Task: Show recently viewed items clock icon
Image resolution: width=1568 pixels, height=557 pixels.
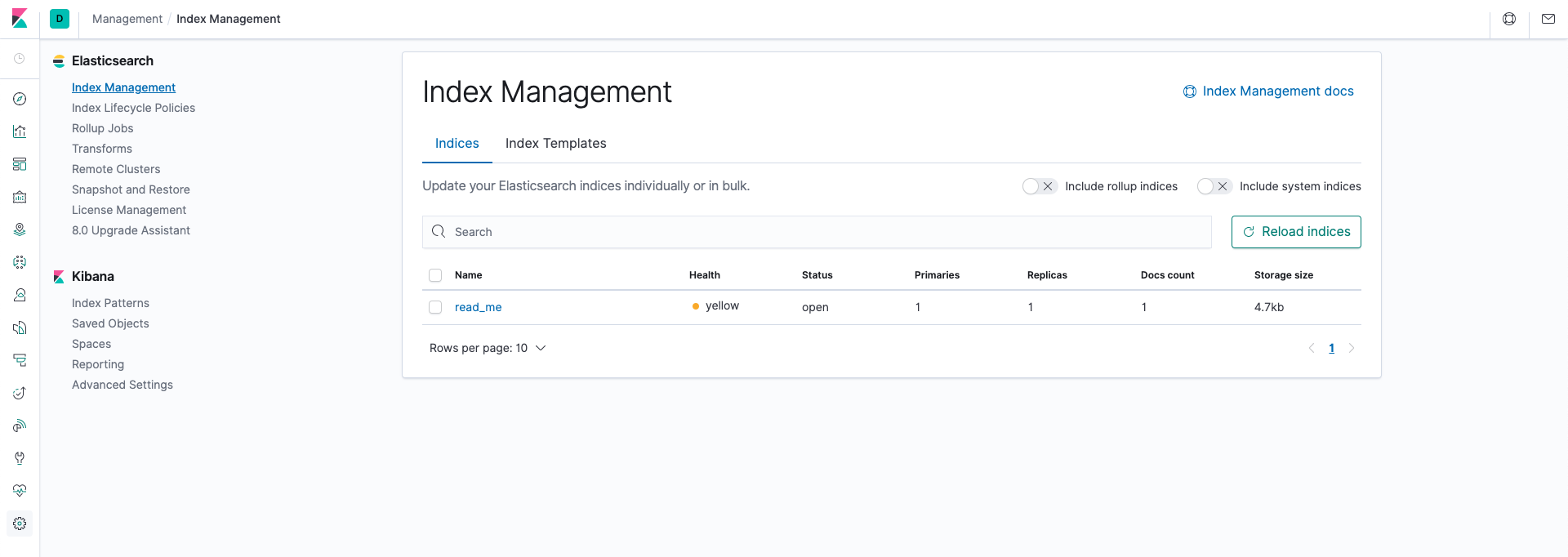Action: pyautogui.click(x=20, y=59)
